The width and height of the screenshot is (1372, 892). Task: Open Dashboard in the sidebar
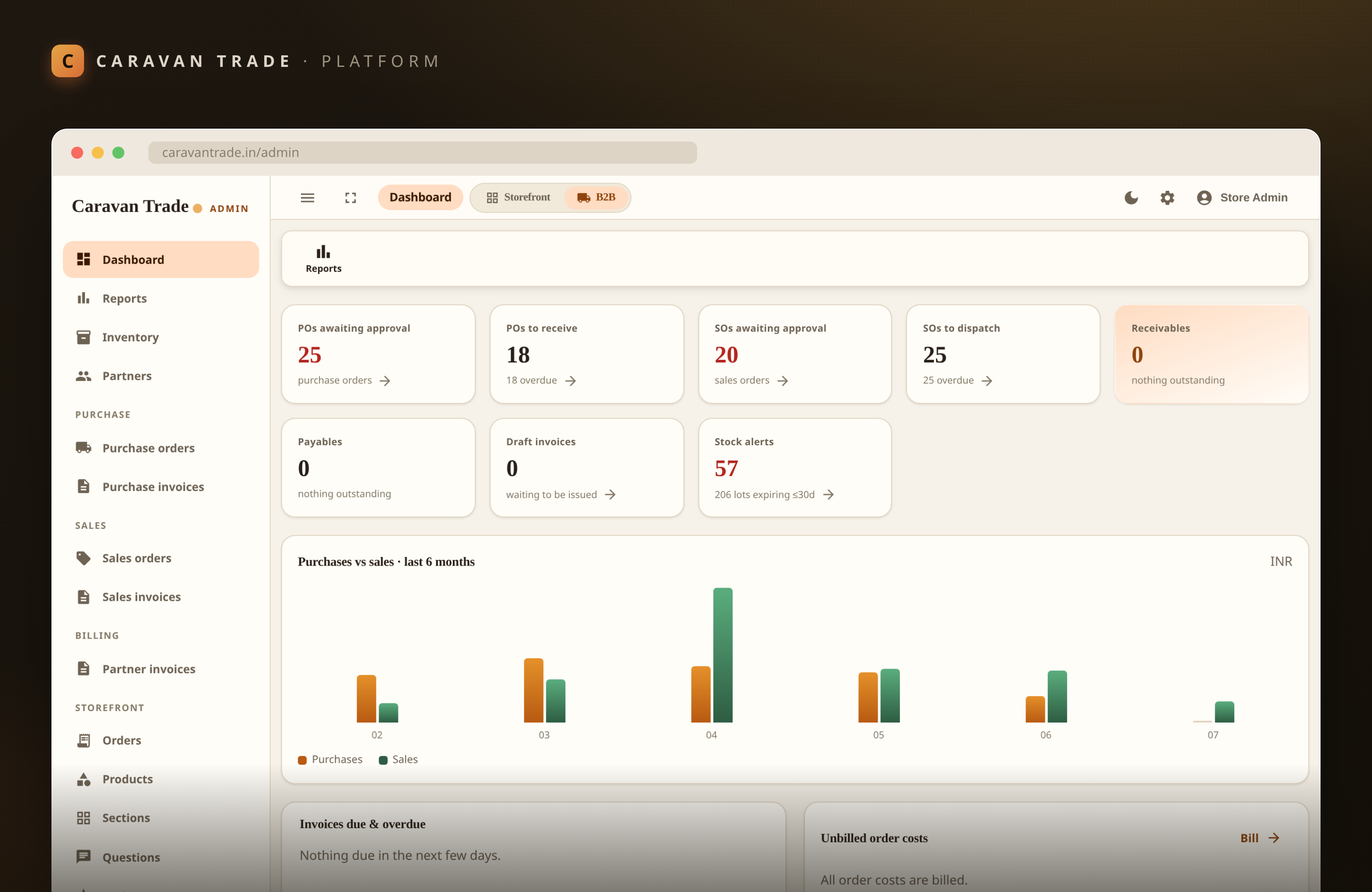click(161, 259)
